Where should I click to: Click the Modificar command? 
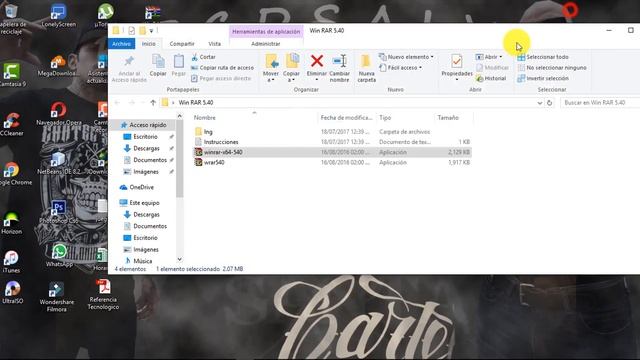pyautogui.click(x=492, y=68)
